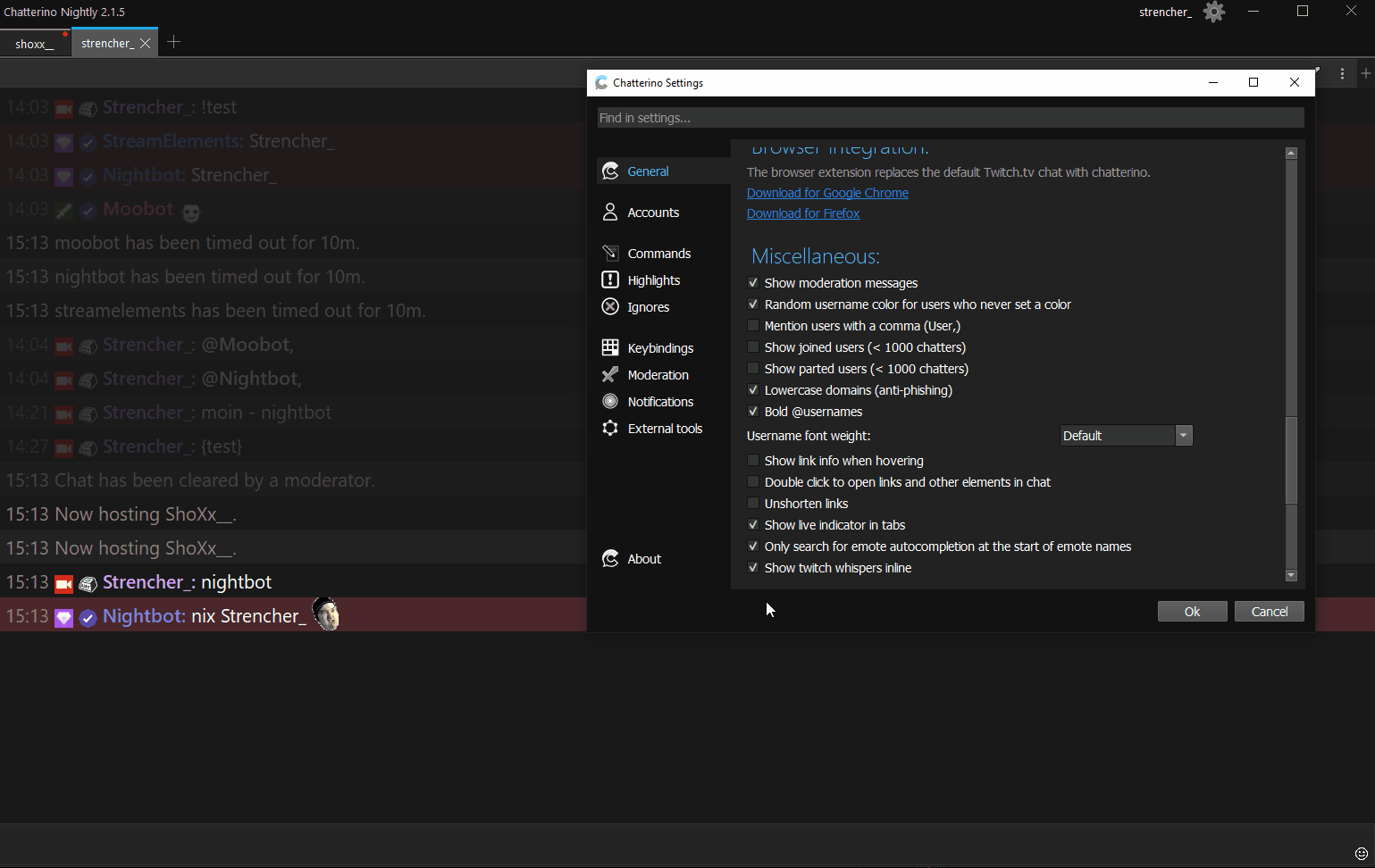Open the Accounts person icon
Image resolution: width=1375 pixels, height=868 pixels.
(610, 212)
